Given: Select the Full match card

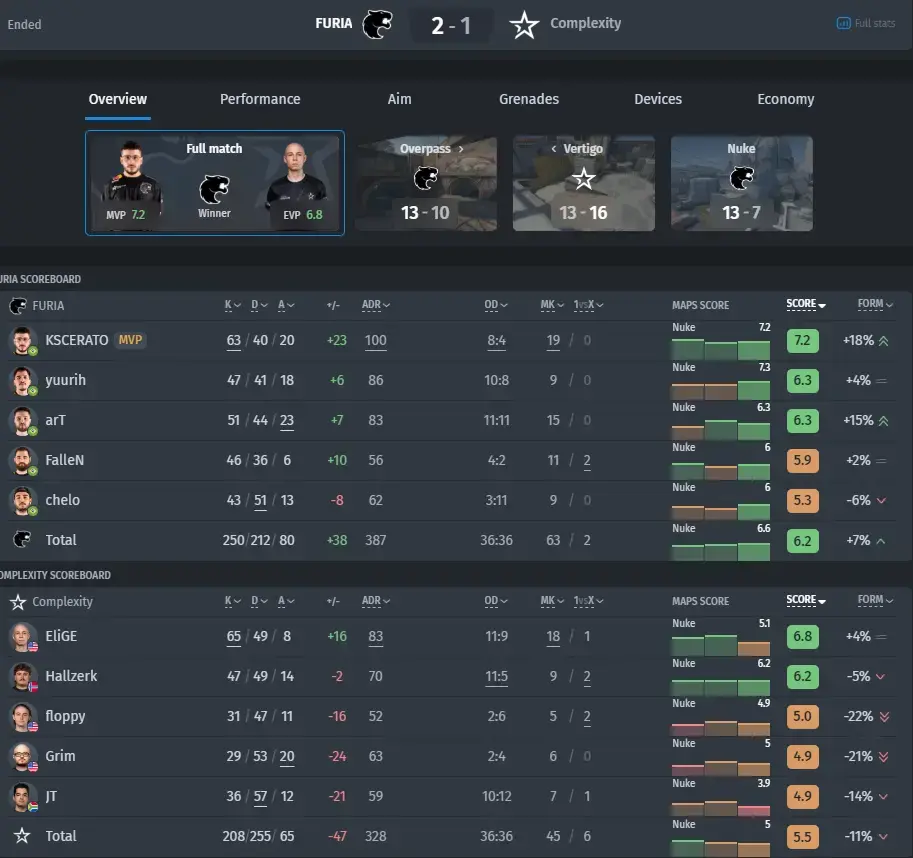Looking at the screenshot, I should 215,183.
